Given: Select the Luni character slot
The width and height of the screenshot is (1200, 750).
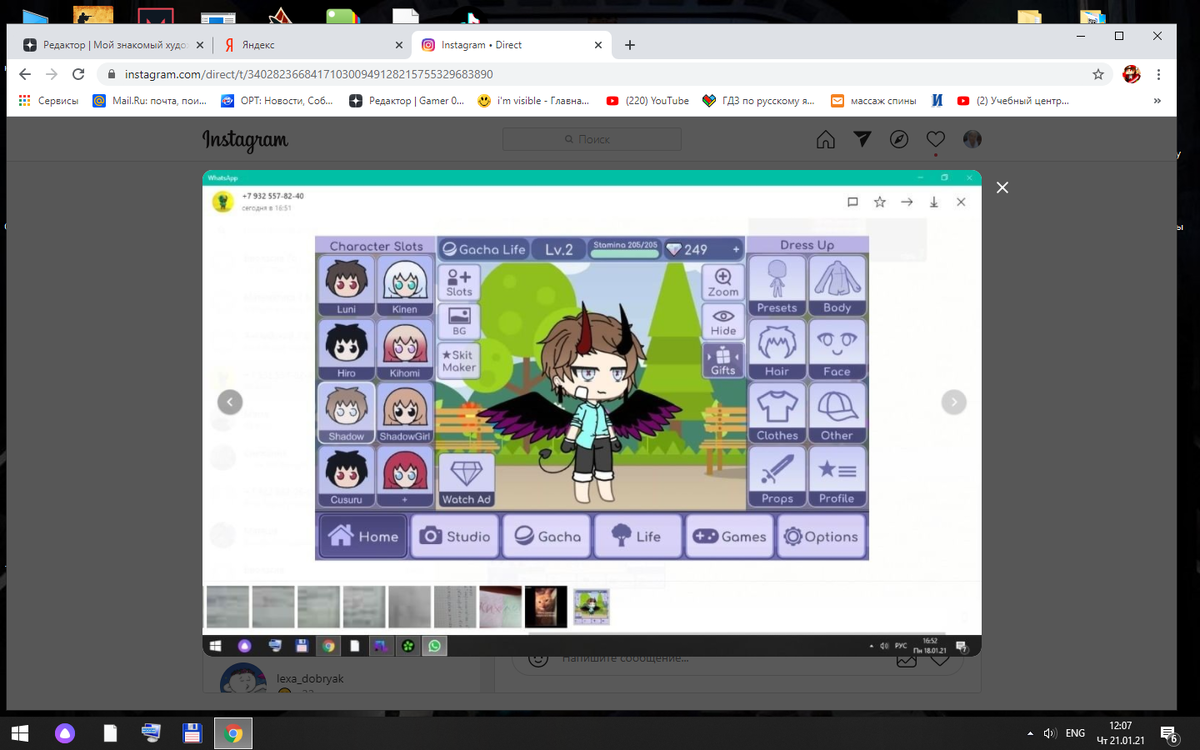Looking at the screenshot, I should [x=346, y=286].
